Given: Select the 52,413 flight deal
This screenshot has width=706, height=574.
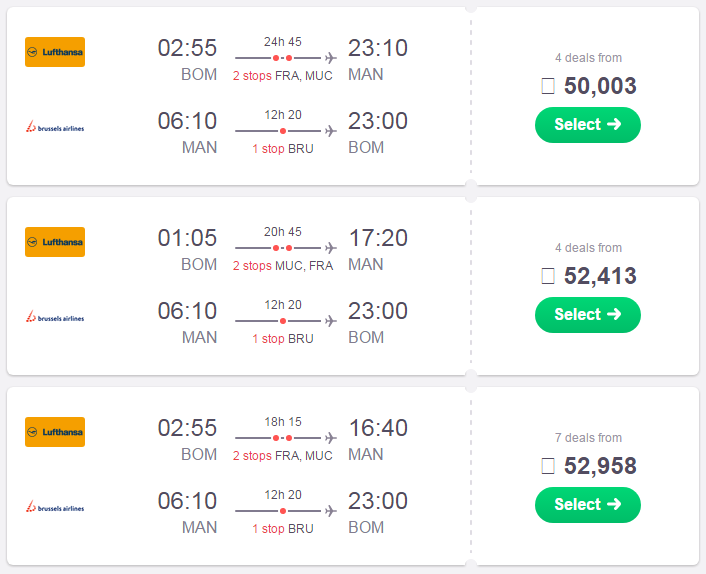Looking at the screenshot, I should (x=588, y=315).
